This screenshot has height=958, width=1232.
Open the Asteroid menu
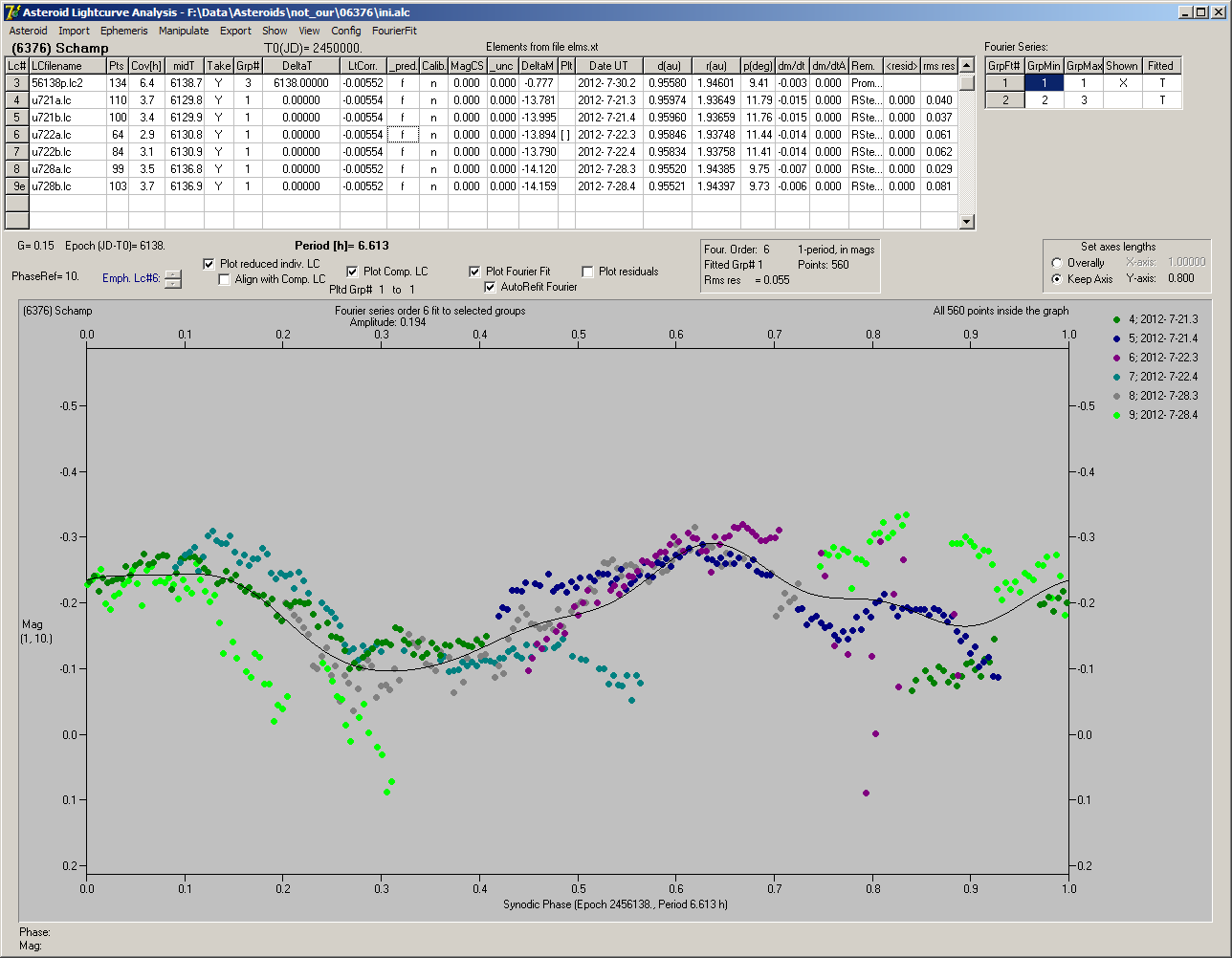pyautogui.click(x=28, y=31)
